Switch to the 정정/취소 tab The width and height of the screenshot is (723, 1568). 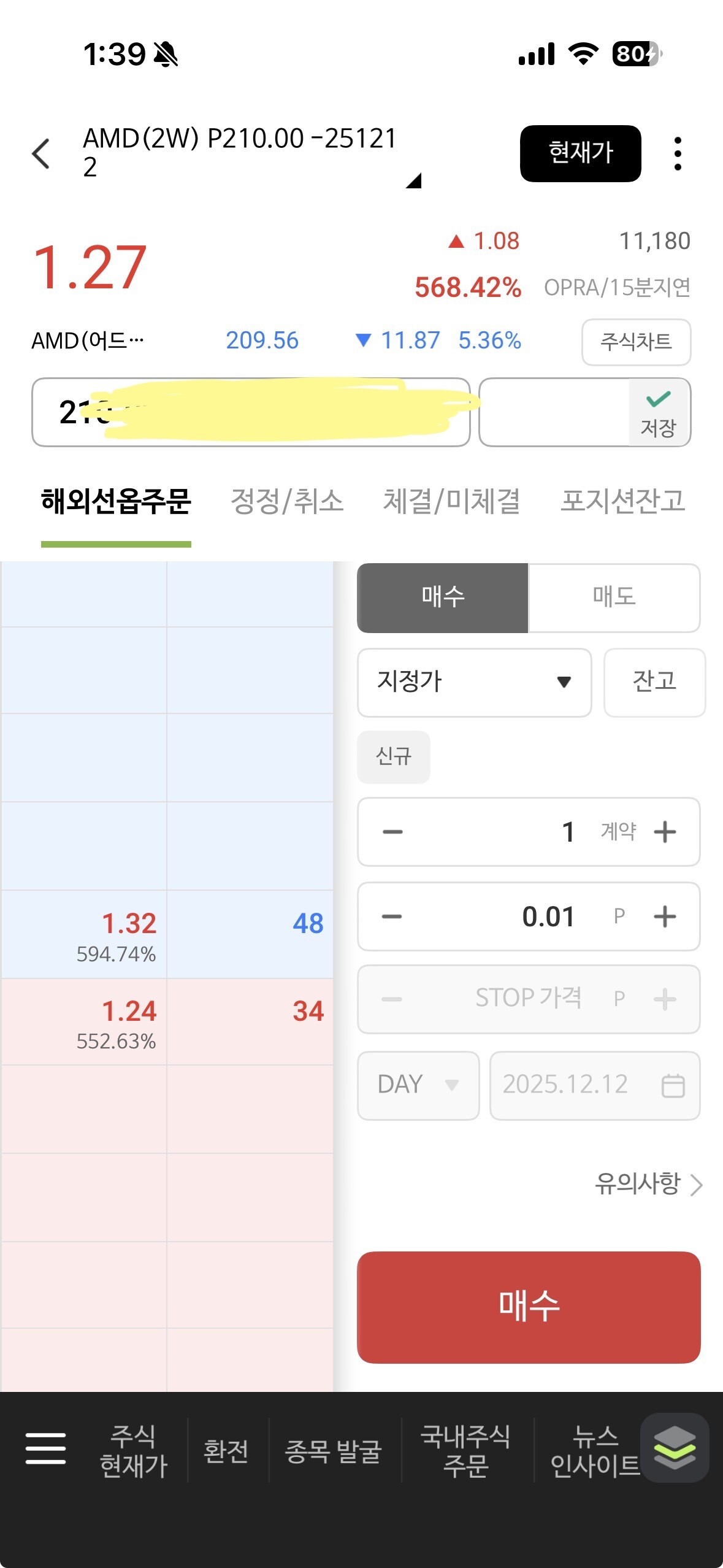click(287, 501)
